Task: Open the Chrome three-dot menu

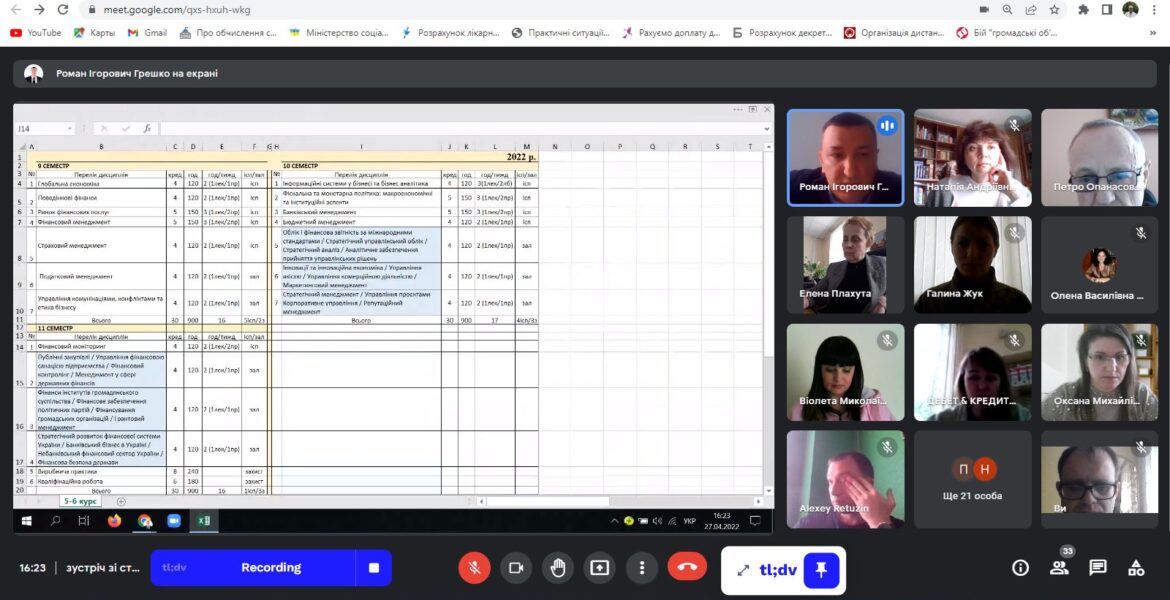Action: pos(1154,10)
